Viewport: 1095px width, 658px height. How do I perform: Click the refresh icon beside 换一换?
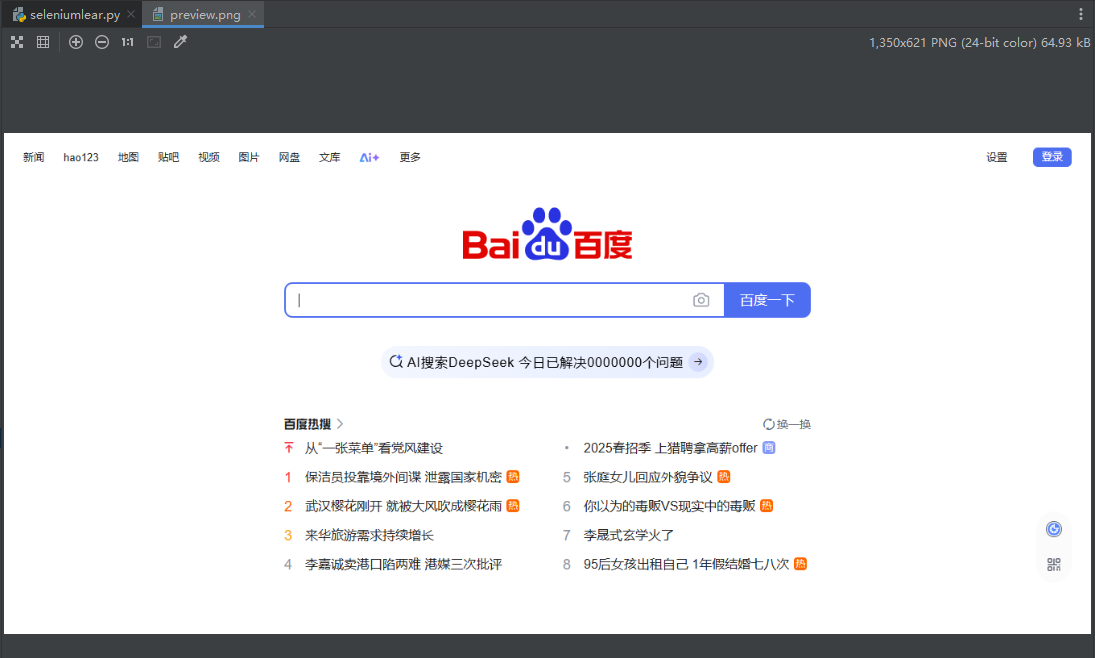click(768, 424)
